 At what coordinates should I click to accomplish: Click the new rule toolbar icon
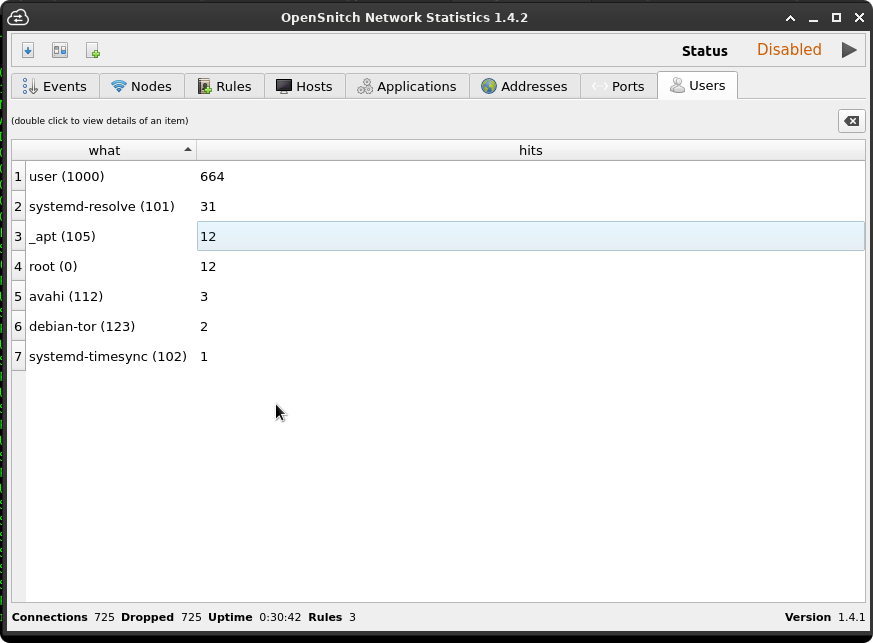coord(92,51)
